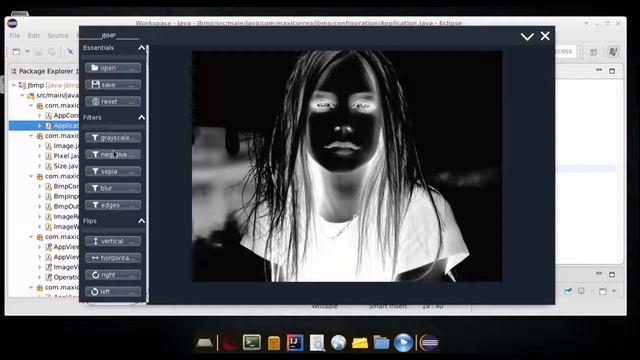This screenshot has height=360, width=640.
Task: Click the open button in JBMP
Action: pyautogui.click(x=113, y=68)
